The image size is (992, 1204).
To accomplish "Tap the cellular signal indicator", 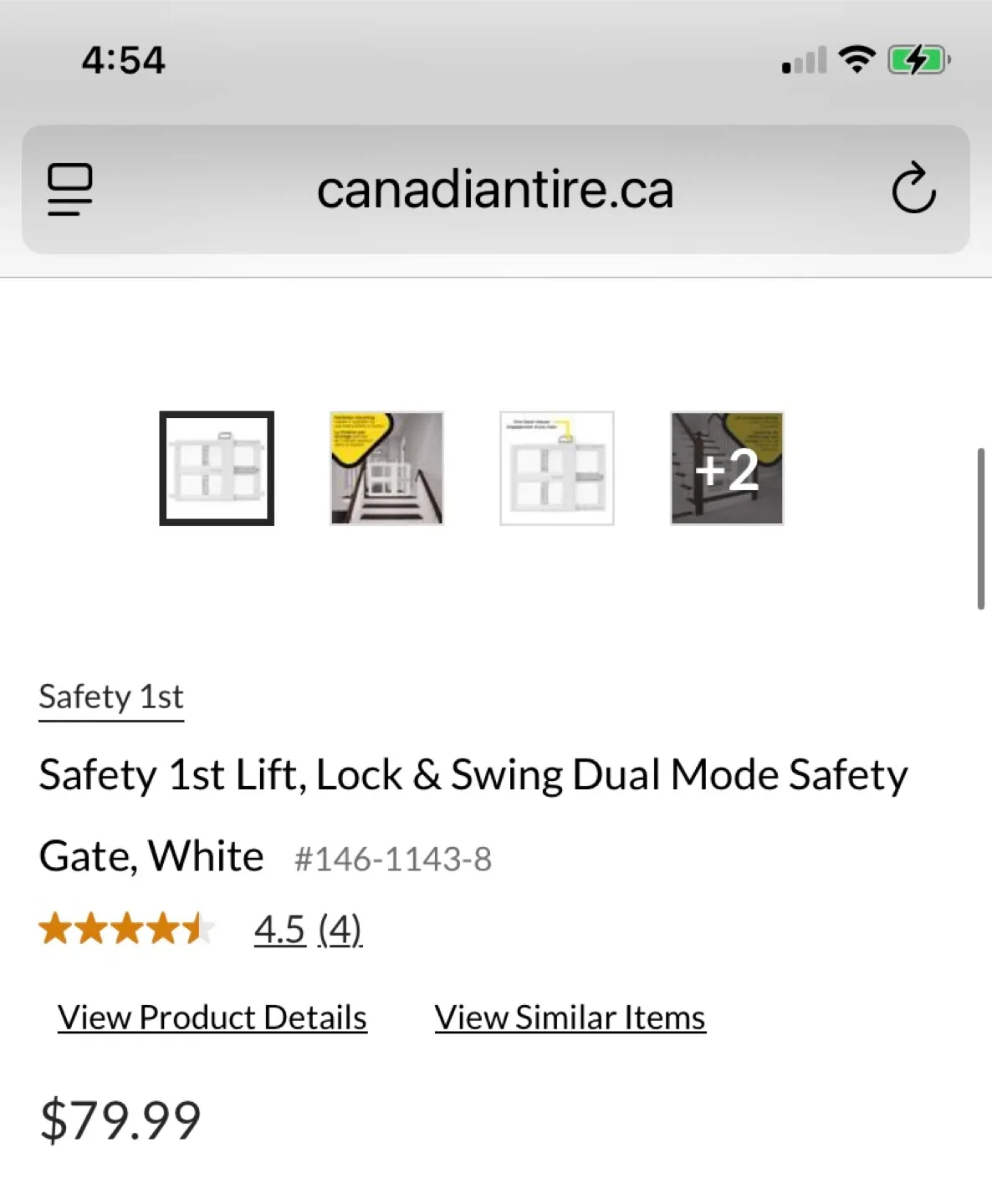I will (803, 60).
